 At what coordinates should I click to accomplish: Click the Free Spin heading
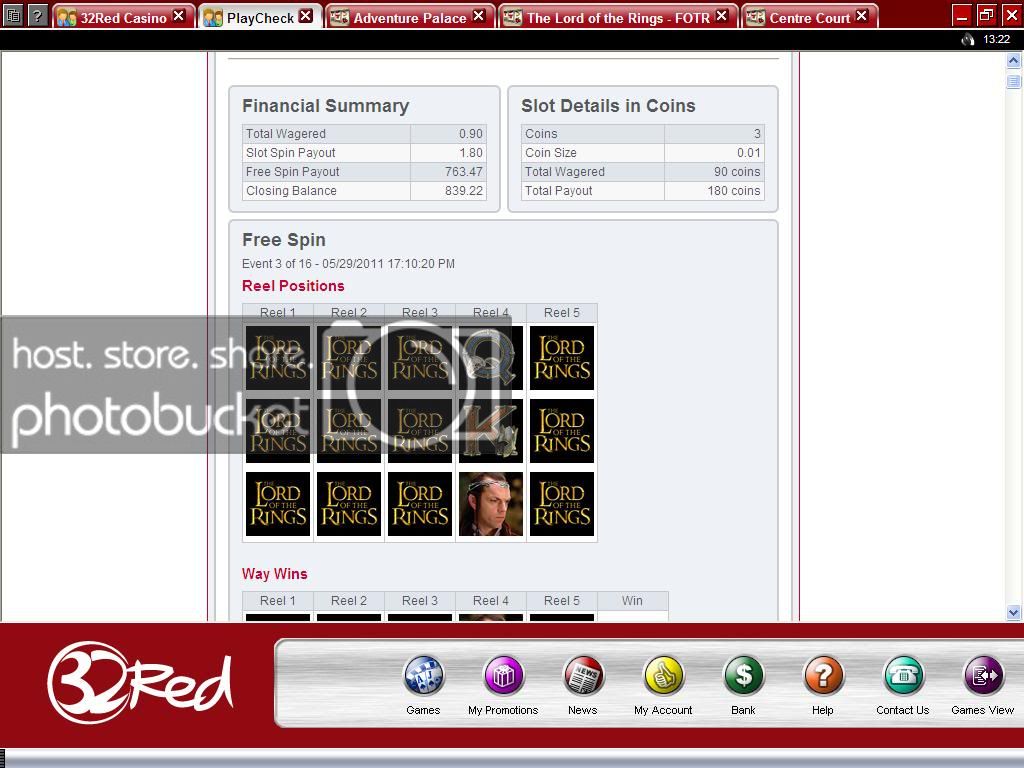click(x=283, y=240)
